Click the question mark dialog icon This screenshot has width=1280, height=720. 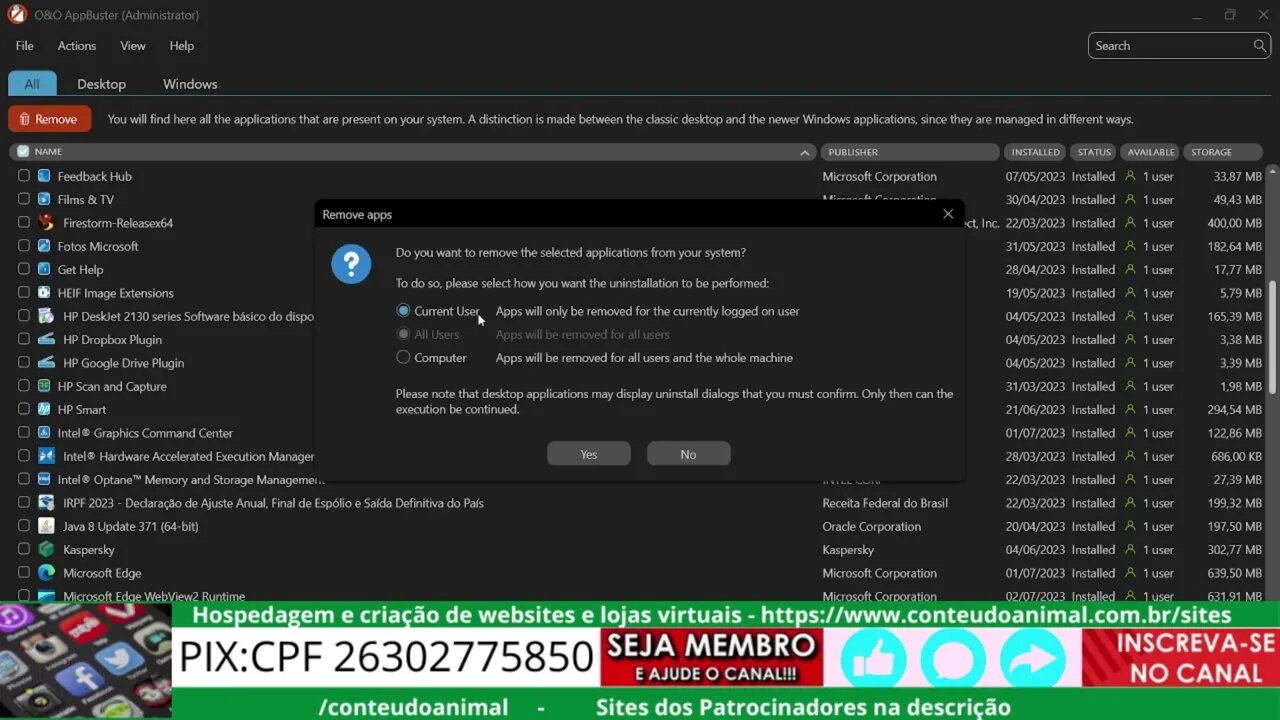(351, 264)
